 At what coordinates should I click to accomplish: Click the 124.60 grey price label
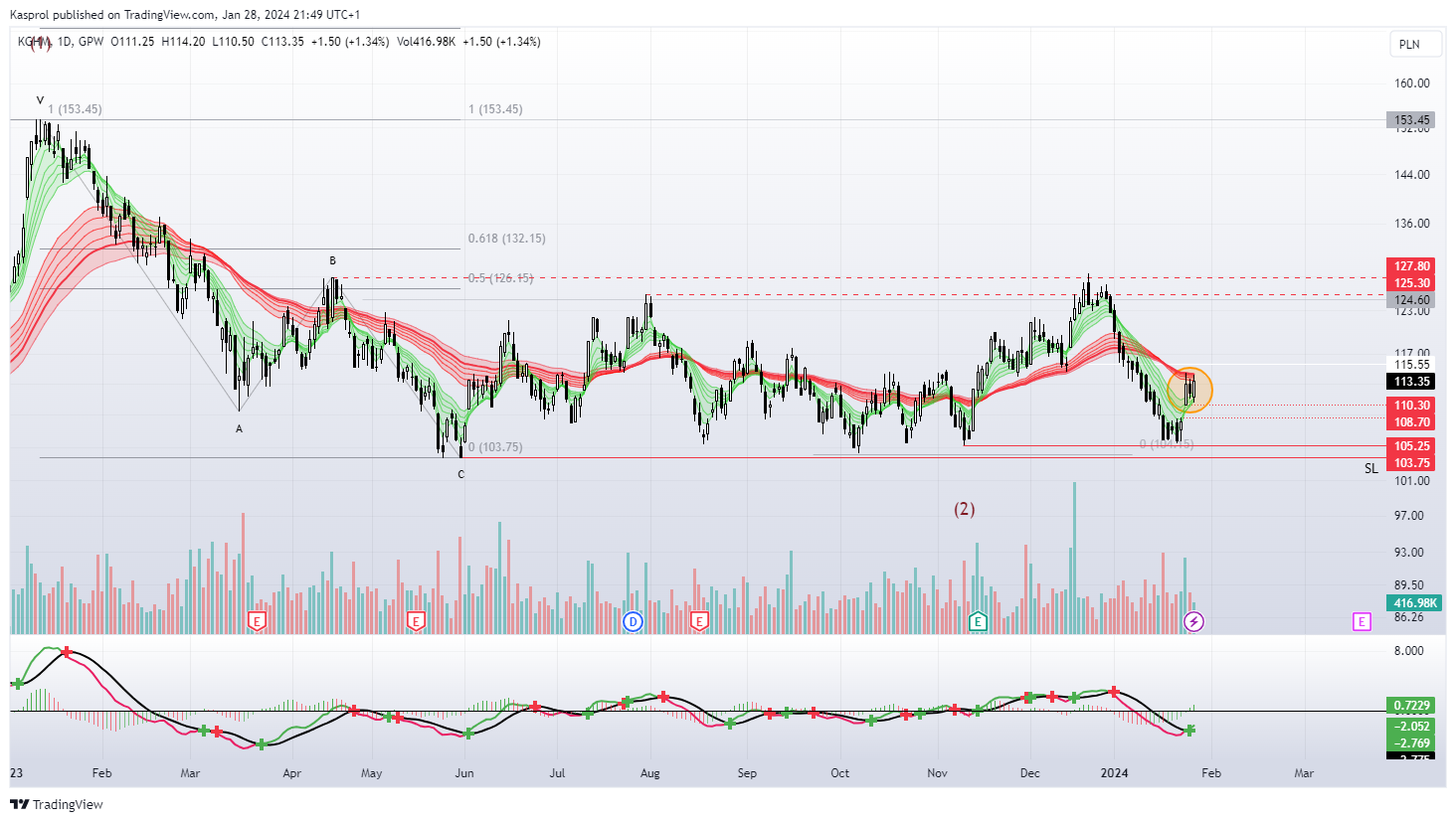pyautogui.click(x=1411, y=300)
